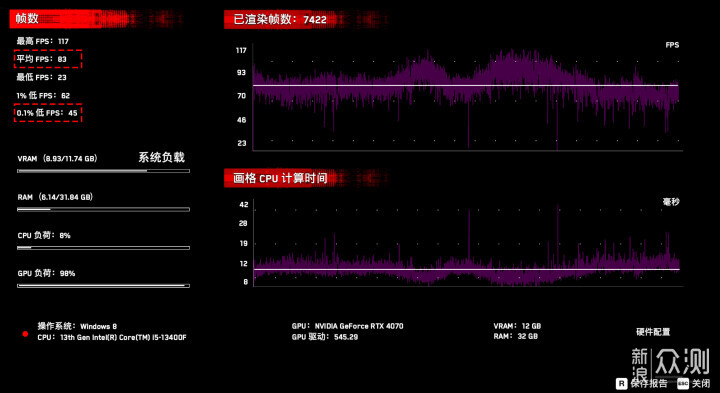
Task: Click the 46 axis label on the FPS graph
Action: 242,120
